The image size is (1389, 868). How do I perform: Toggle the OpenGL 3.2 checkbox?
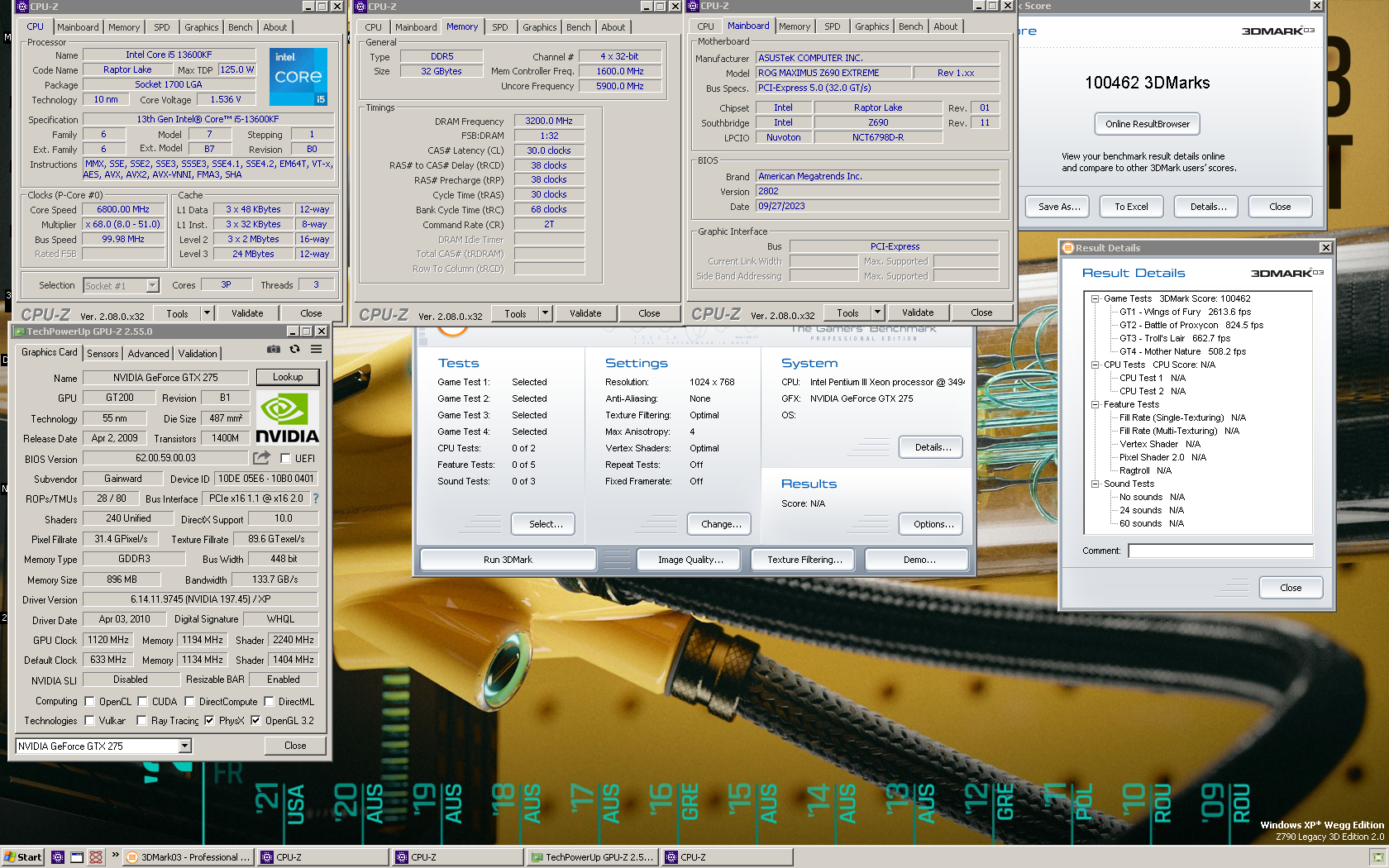point(255,720)
